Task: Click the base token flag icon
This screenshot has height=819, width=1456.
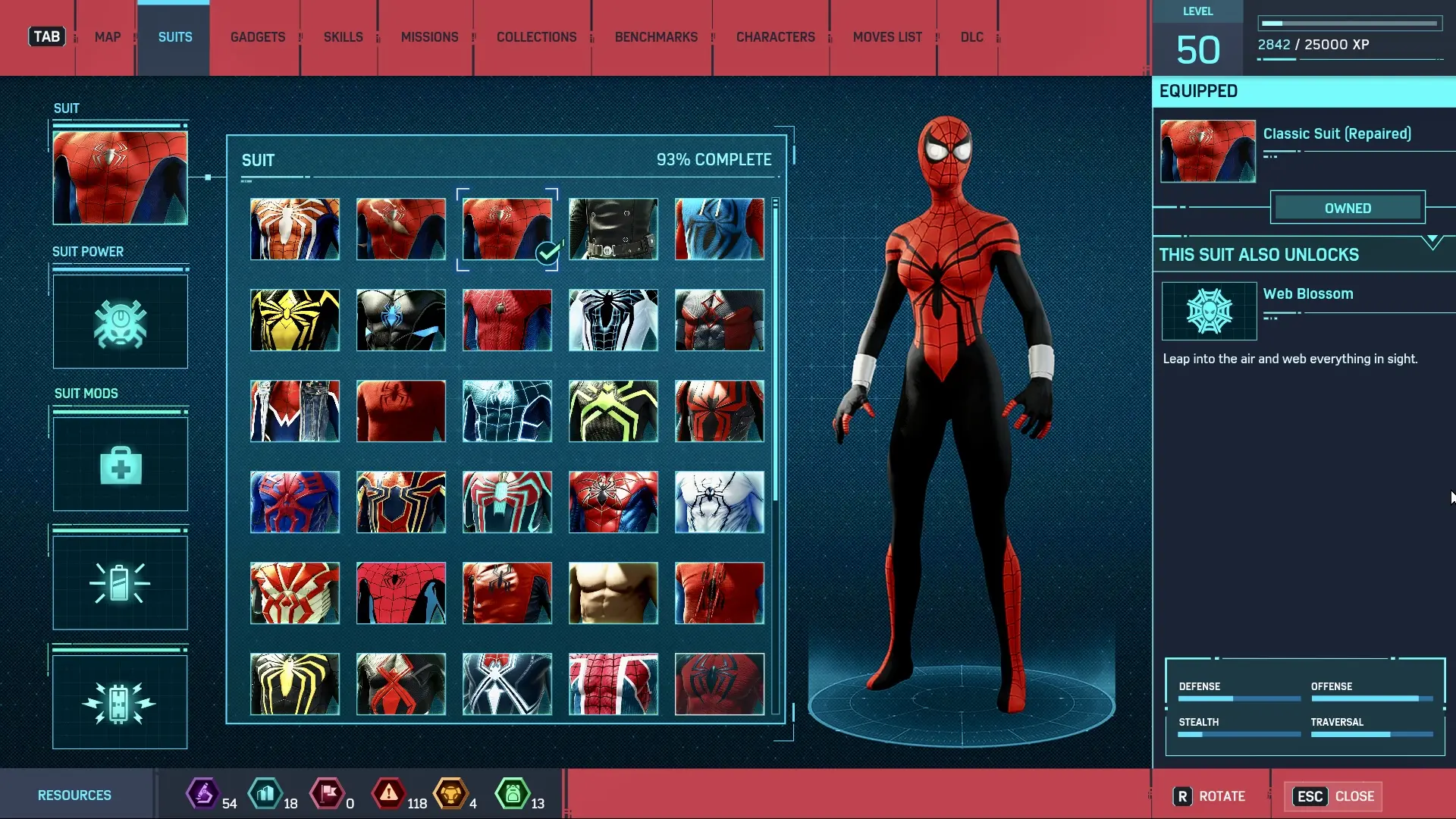Action: click(328, 794)
